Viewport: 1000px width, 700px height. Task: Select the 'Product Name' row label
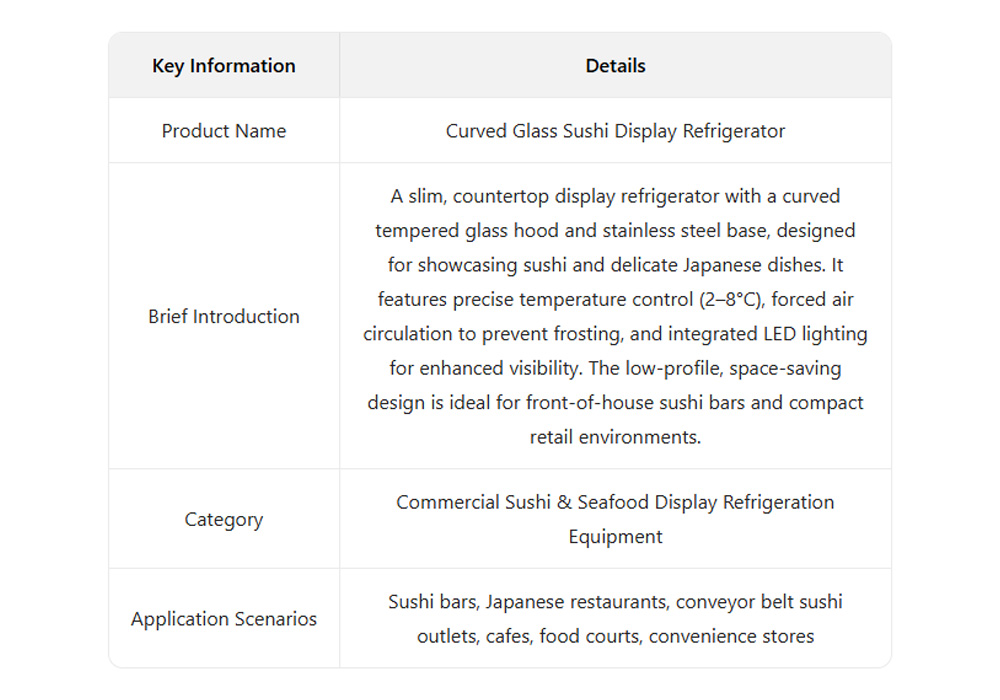pos(223,131)
